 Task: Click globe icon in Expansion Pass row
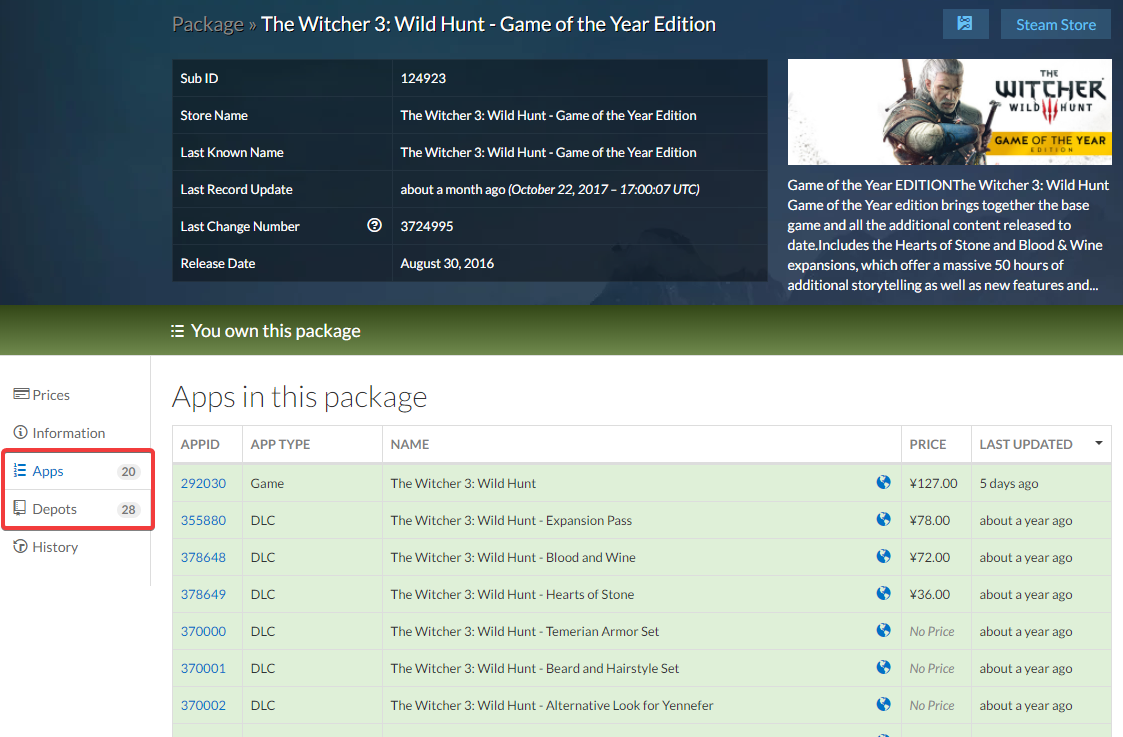pos(883,519)
